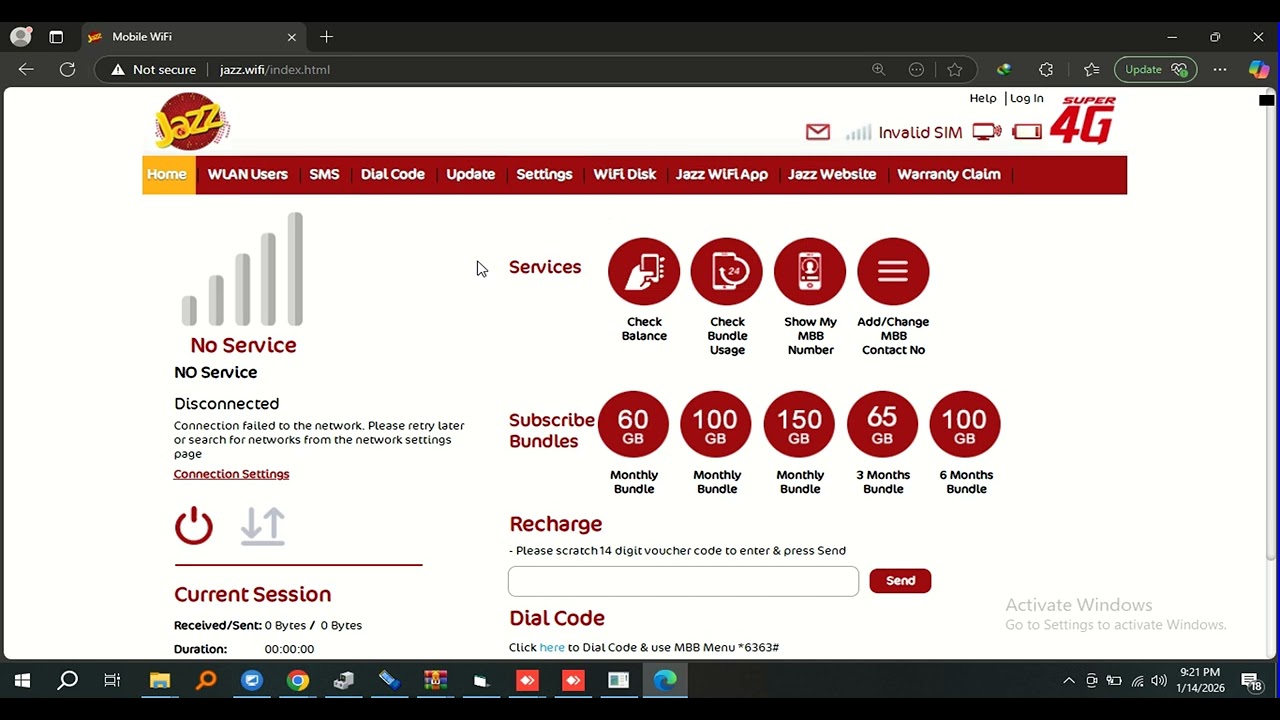Click the taskbar clock showing 9:21 PM

[x=1200, y=680]
